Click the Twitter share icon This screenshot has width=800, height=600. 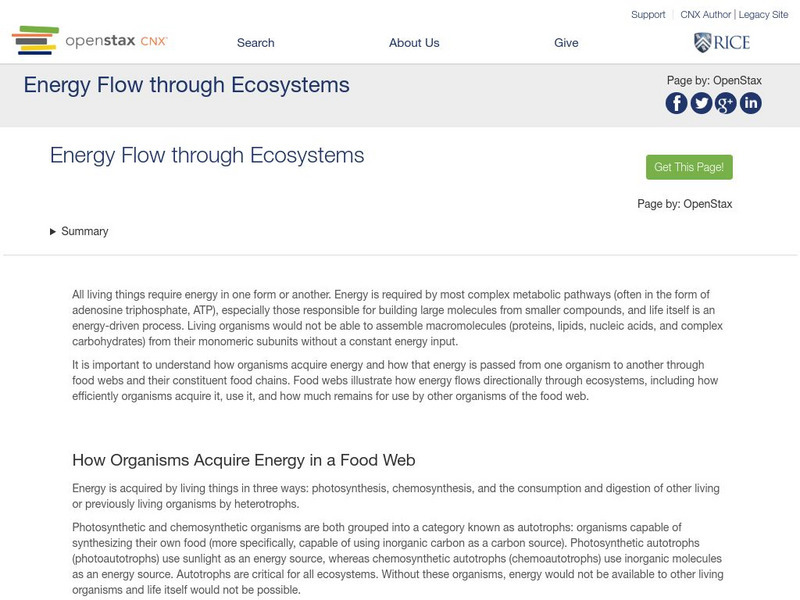tap(702, 103)
